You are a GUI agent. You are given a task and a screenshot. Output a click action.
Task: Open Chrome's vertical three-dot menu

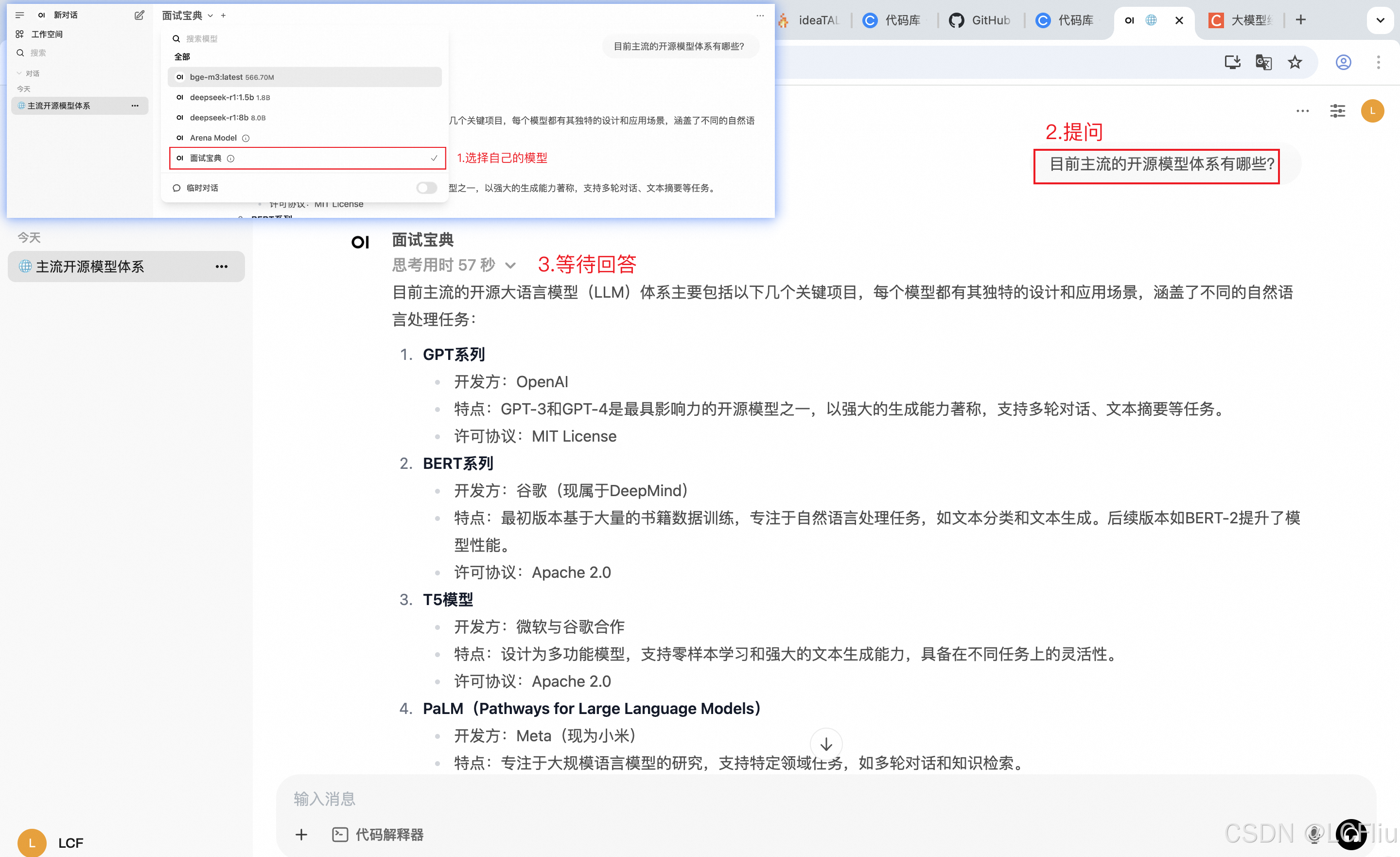click(x=1379, y=62)
